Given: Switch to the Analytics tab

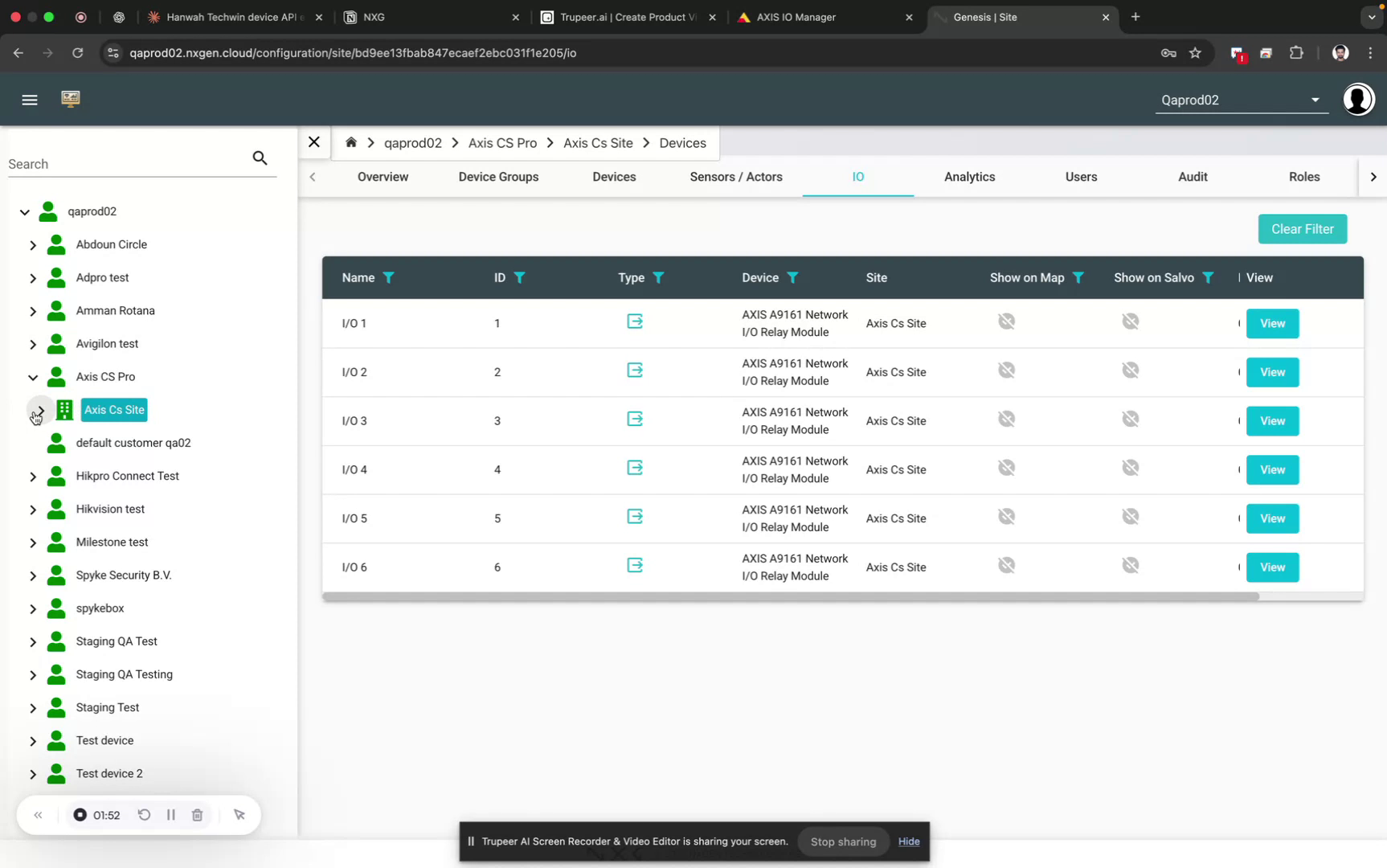Looking at the screenshot, I should [969, 177].
